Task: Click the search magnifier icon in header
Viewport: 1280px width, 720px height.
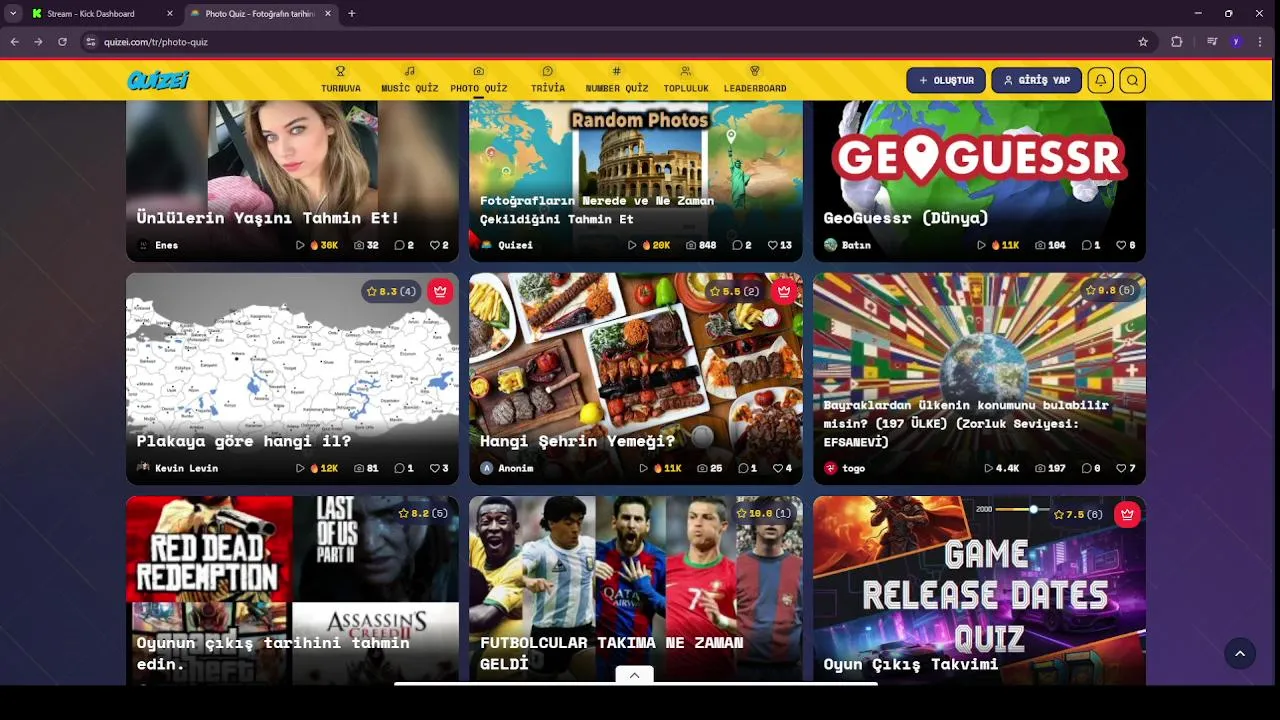Action: point(1132,80)
